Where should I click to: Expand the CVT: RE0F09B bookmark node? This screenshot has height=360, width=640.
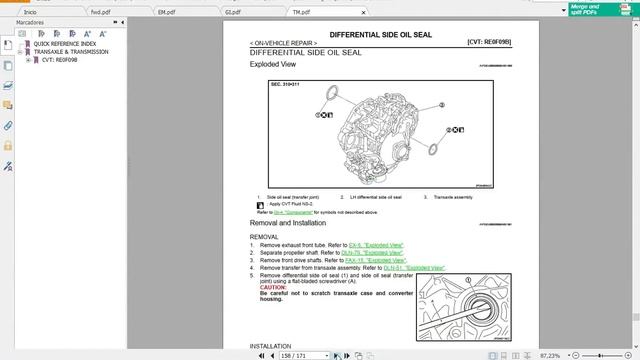click(x=28, y=60)
